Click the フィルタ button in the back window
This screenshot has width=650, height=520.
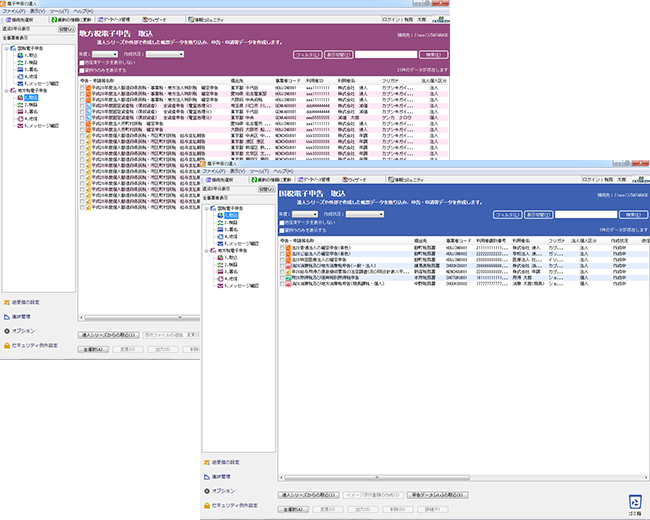tap(308, 55)
